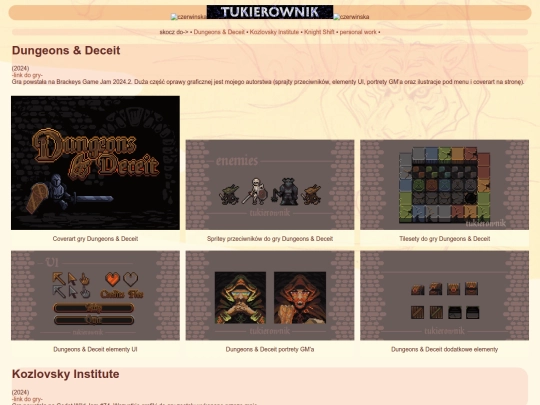Open the GM portraits thumbnail
Screen dimensions: 540x405
[270, 295]
